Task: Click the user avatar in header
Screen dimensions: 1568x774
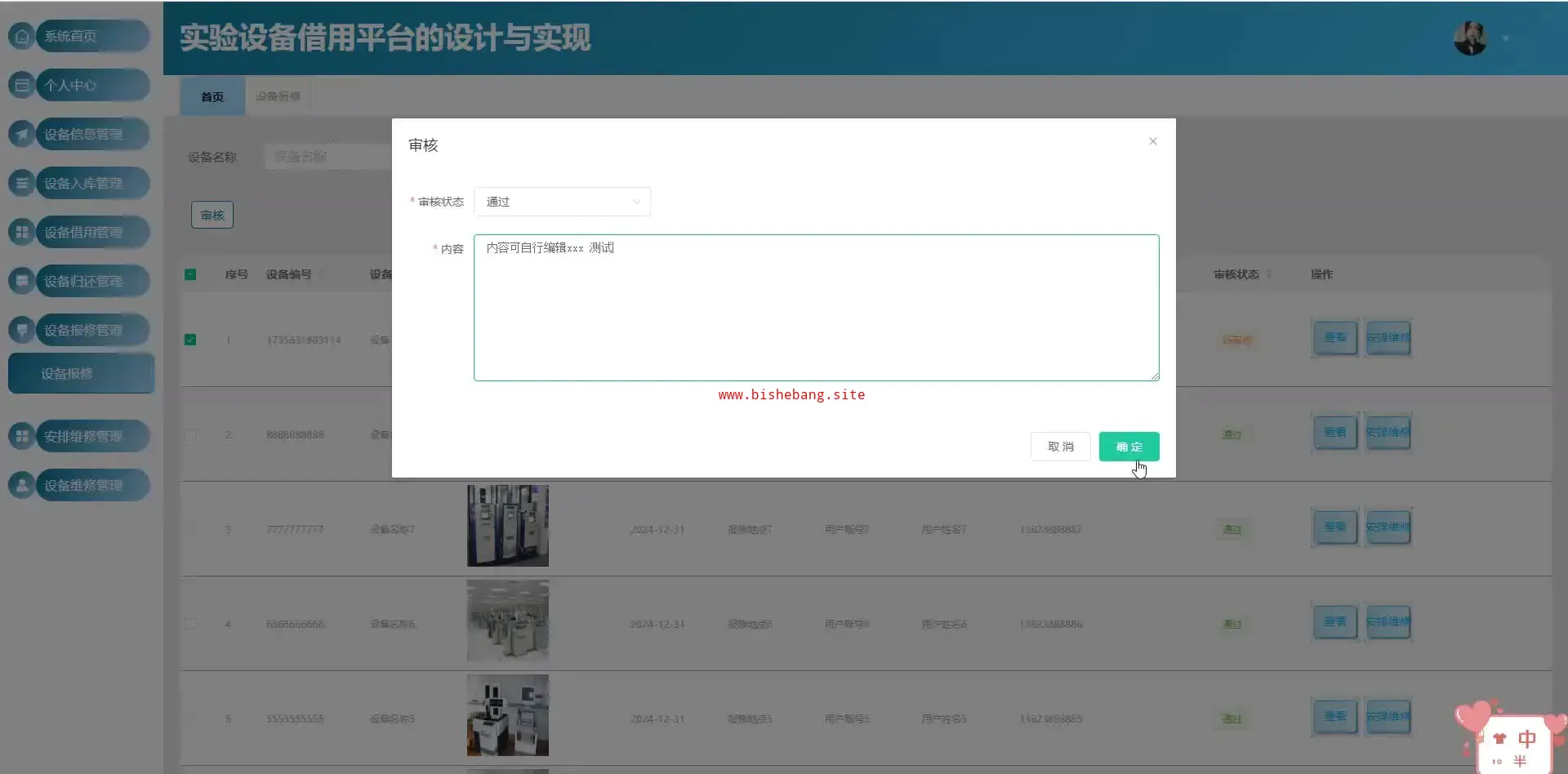Action: coord(1470,38)
